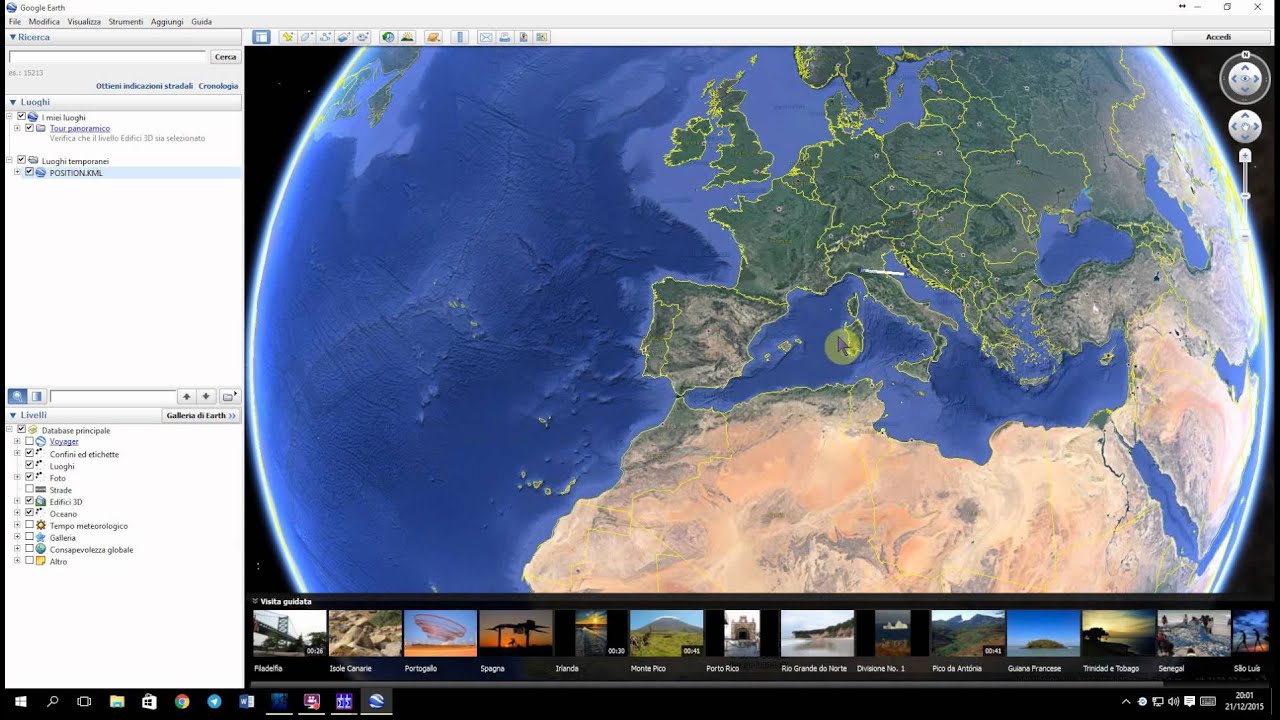1280x720 pixels.
Task: Select the Add Polygon tool
Action: [307, 37]
